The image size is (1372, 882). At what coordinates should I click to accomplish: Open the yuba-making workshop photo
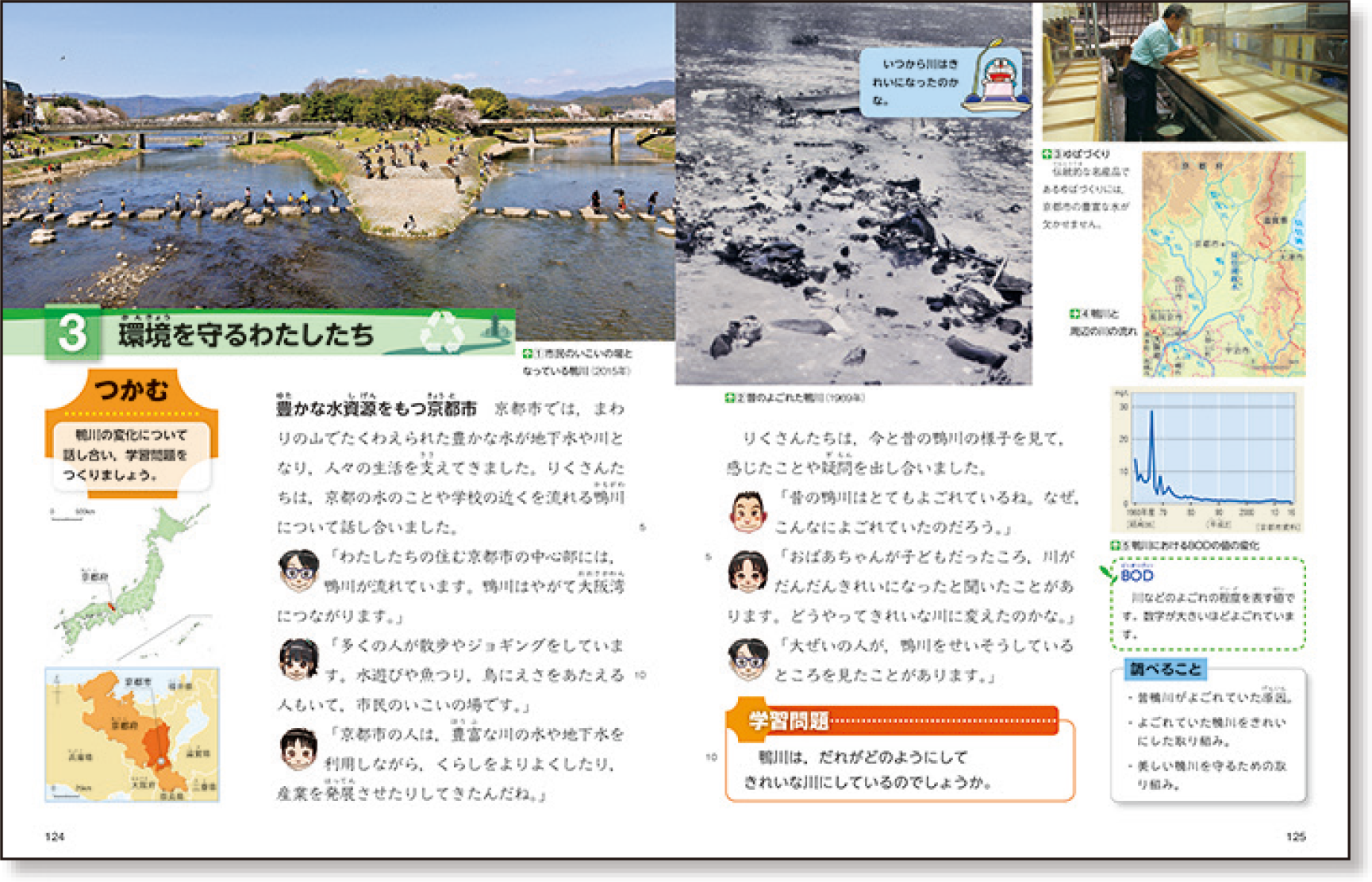1194,71
